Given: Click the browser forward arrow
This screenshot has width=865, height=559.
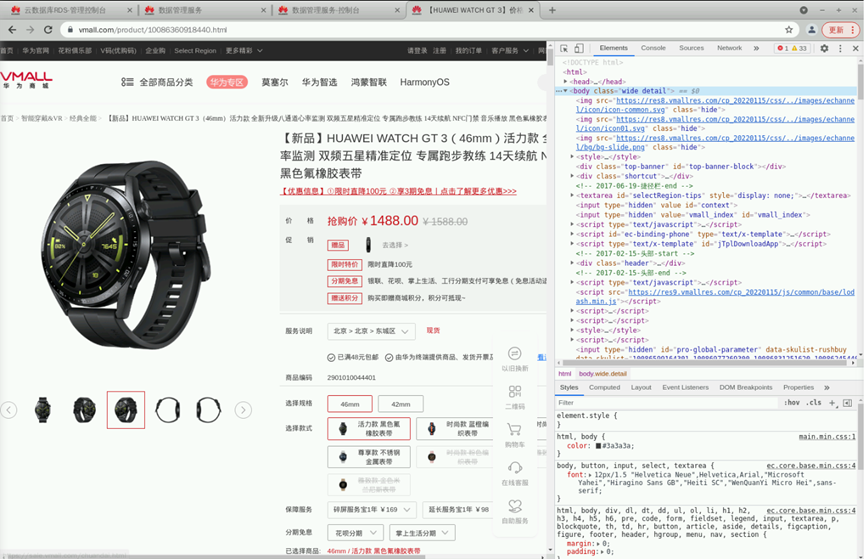Looking at the screenshot, I should 30,30.
